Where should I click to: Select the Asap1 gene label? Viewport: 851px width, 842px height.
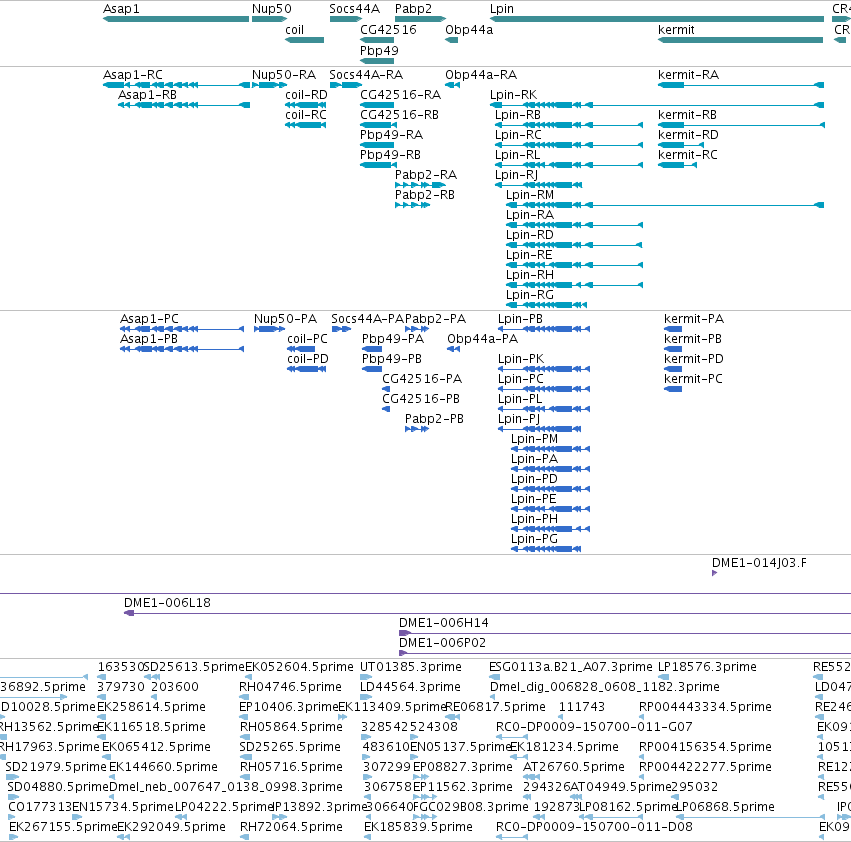[x=121, y=9]
